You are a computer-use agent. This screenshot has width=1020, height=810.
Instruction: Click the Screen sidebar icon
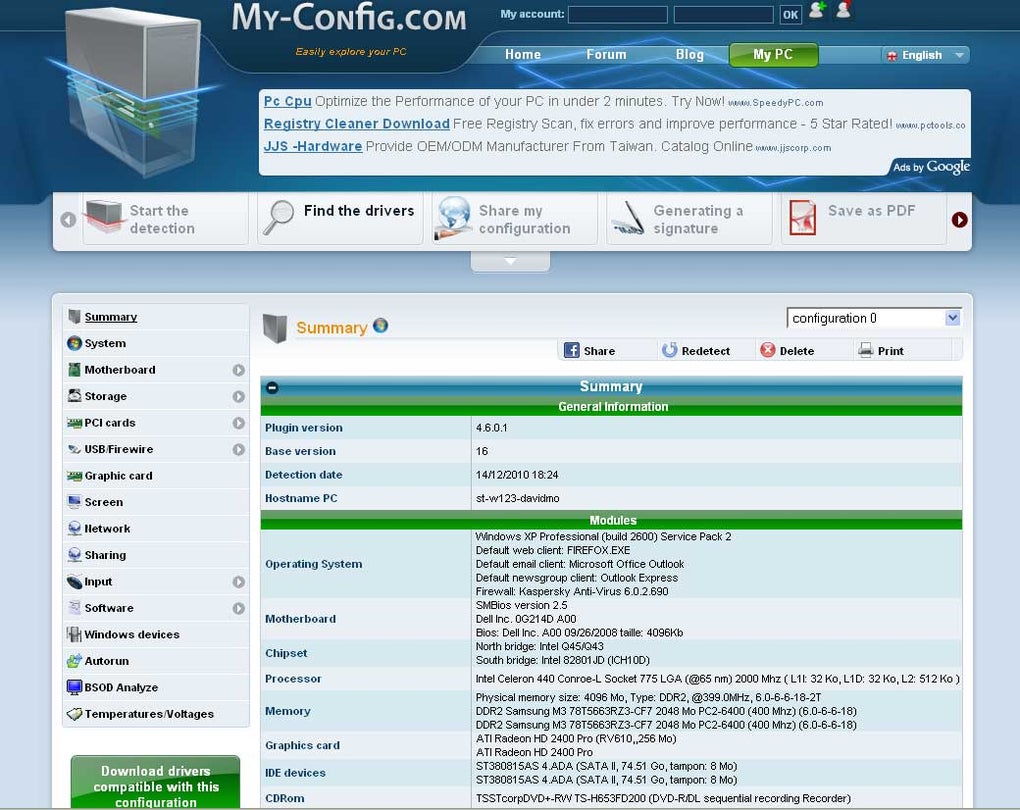coord(74,502)
